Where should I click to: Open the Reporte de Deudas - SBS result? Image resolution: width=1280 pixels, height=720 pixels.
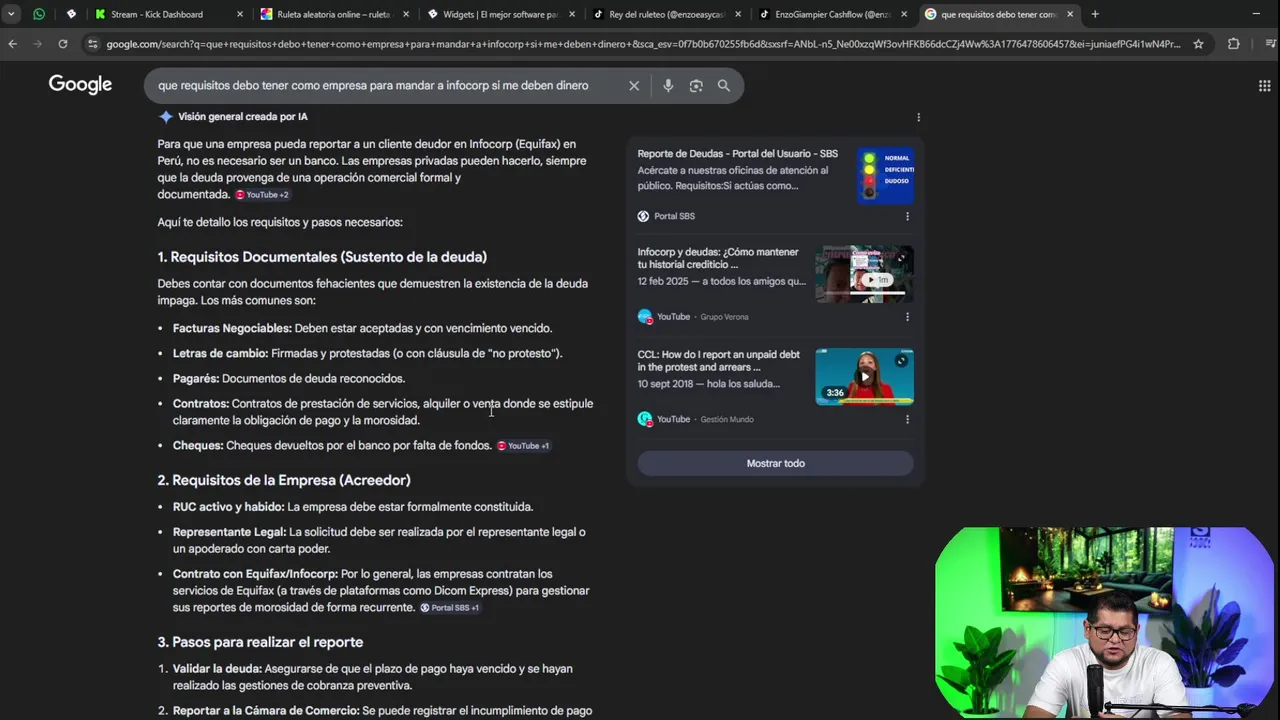tap(738, 154)
